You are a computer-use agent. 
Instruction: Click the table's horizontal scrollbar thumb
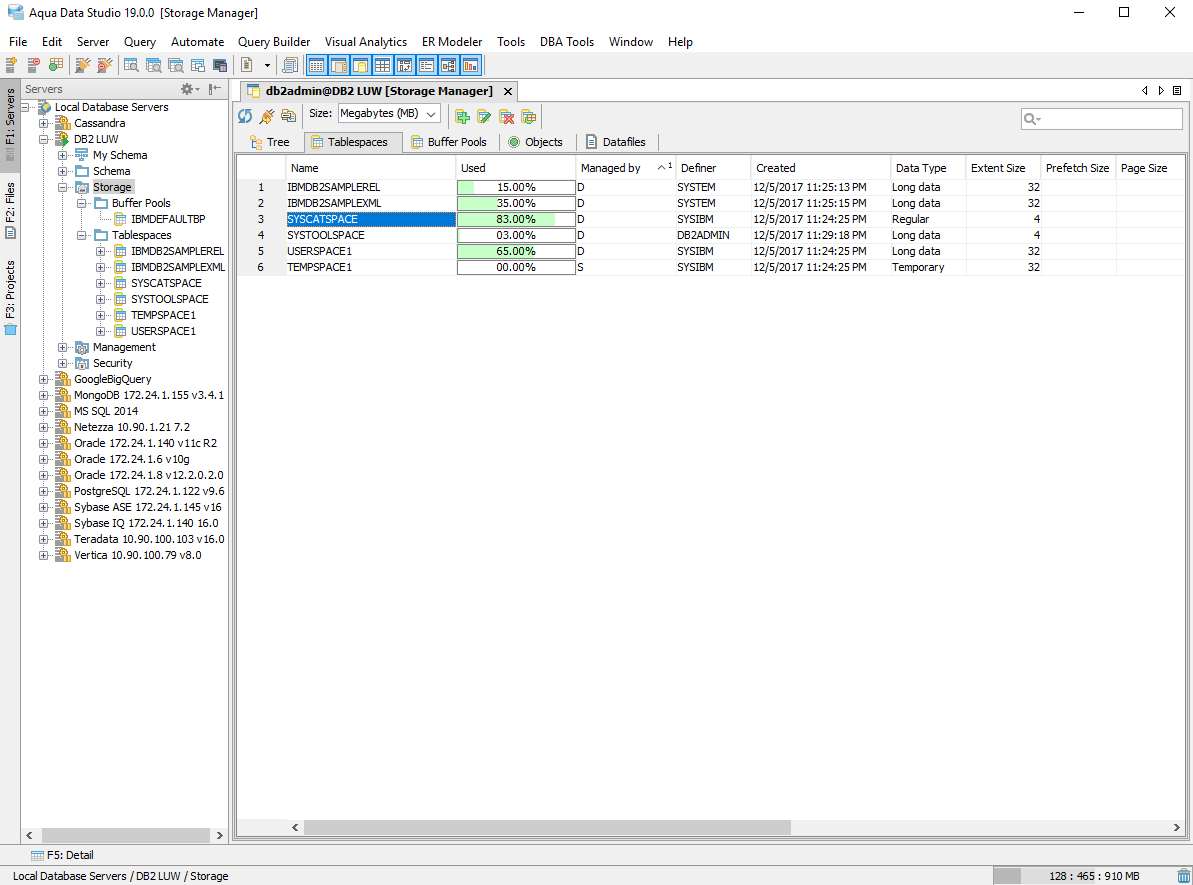pos(547,827)
